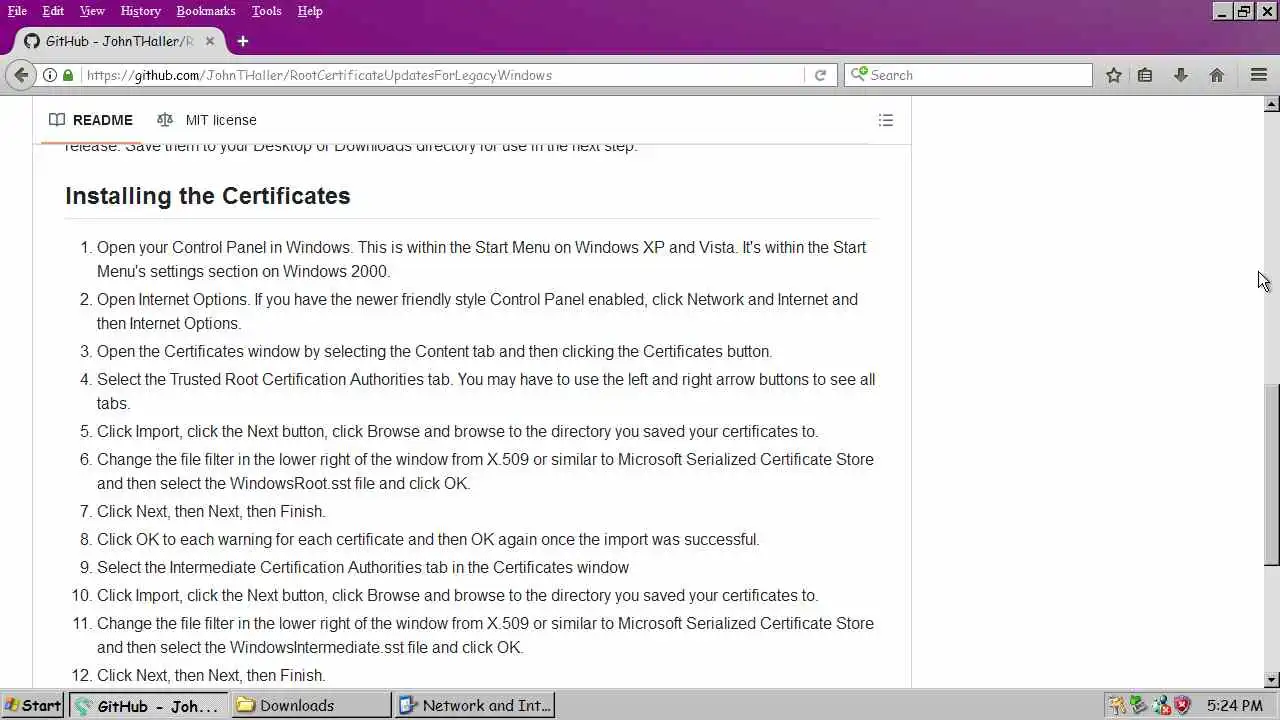Open the Windows Start button
1280x720 pixels.
(33, 705)
